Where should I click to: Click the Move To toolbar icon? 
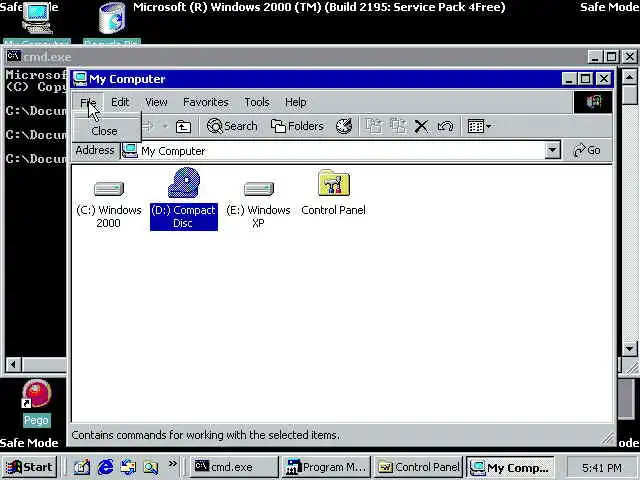(373, 126)
